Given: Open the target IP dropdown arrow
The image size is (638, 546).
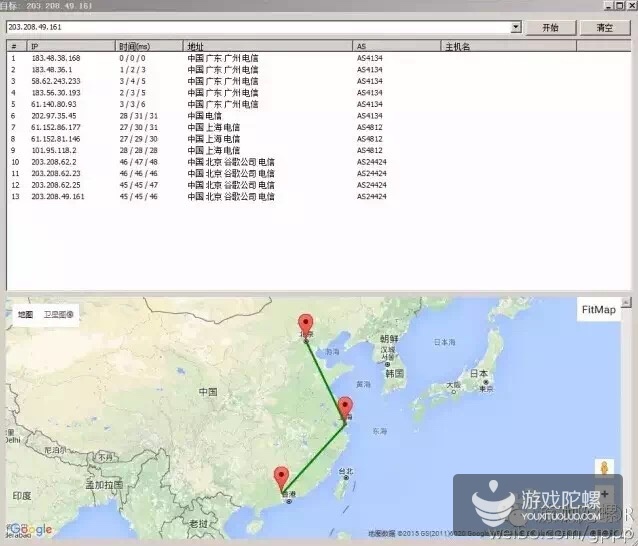Looking at the screenshot, I should tap(516, 28).
